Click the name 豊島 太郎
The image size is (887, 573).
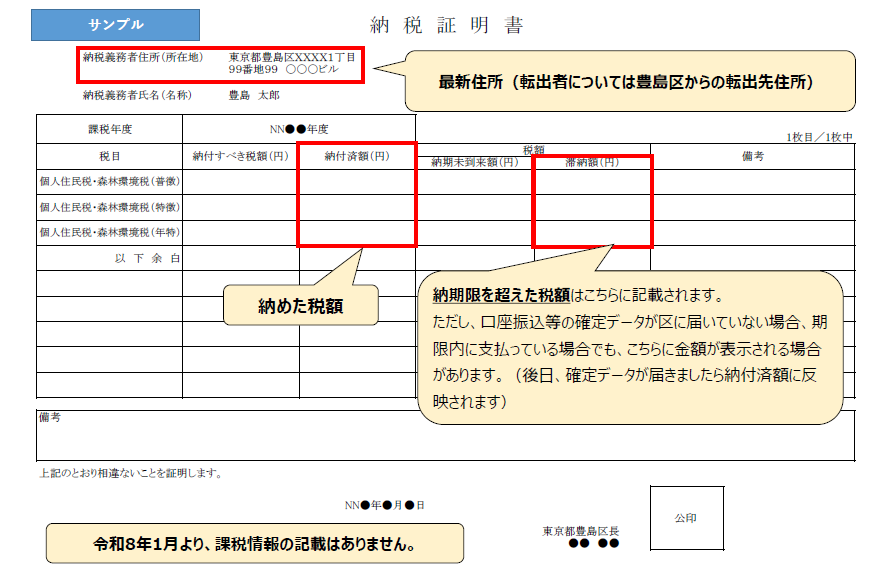[254, 95]
